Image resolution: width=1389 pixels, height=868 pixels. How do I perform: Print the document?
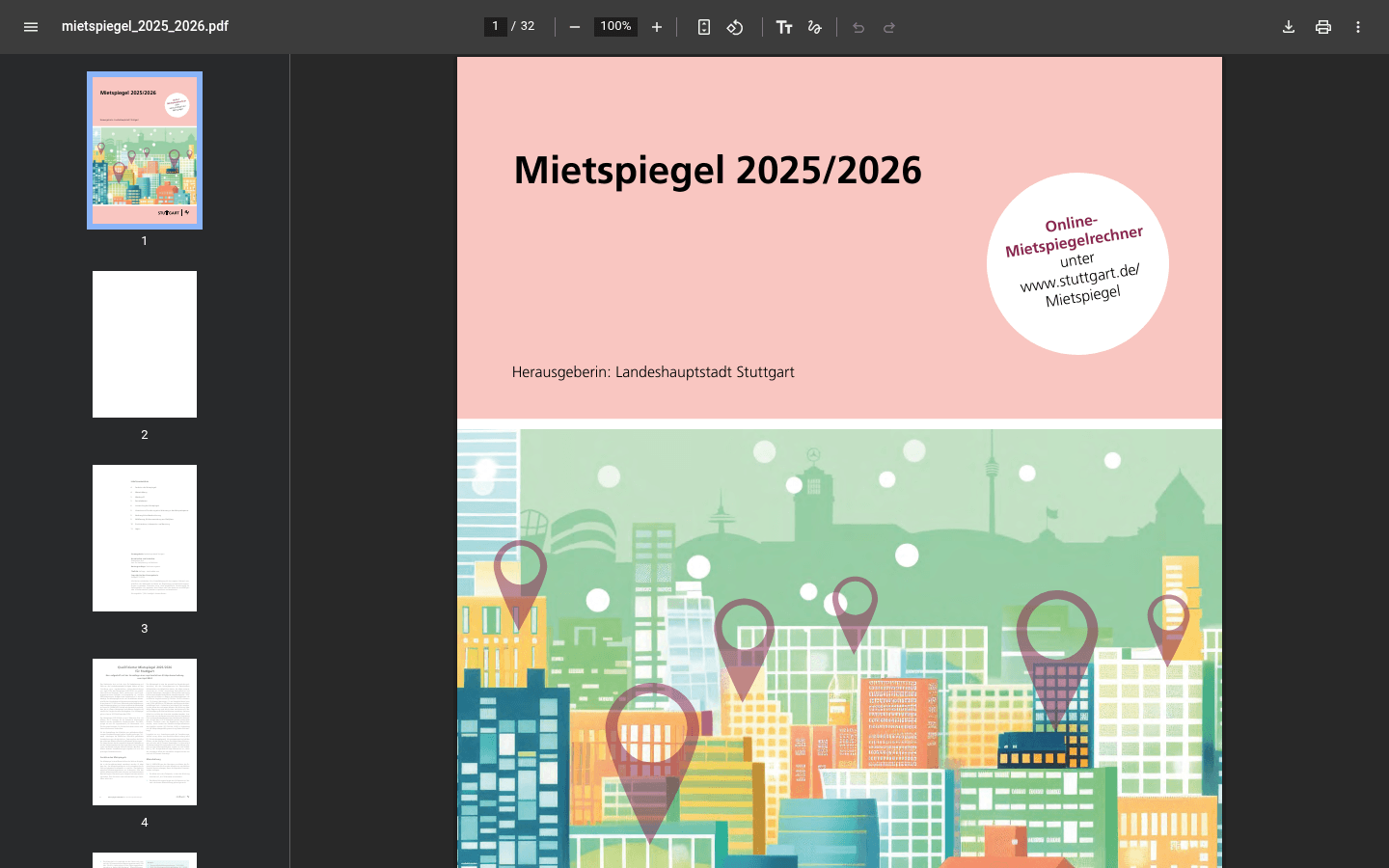coord(1323,27)
